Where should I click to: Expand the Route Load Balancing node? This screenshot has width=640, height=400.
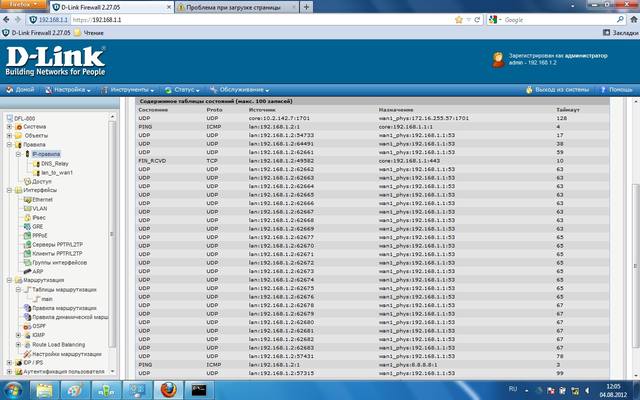[18, 345]
